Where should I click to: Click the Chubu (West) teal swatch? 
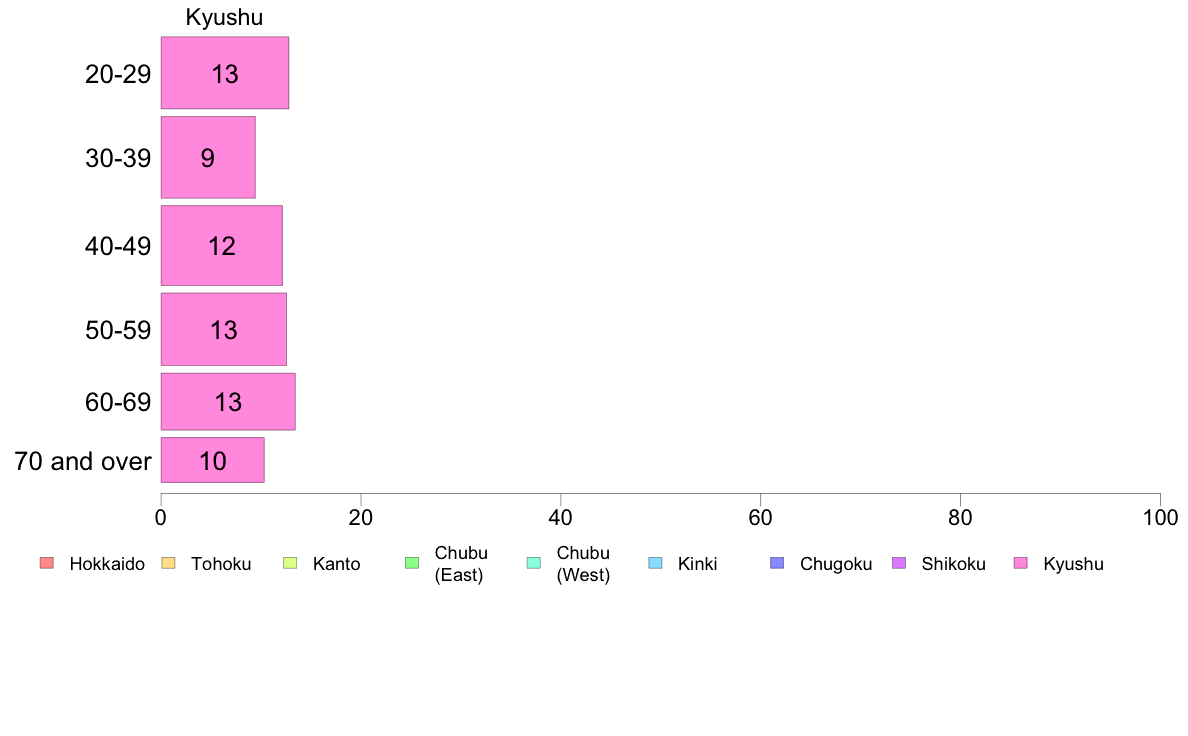(534, 563)
